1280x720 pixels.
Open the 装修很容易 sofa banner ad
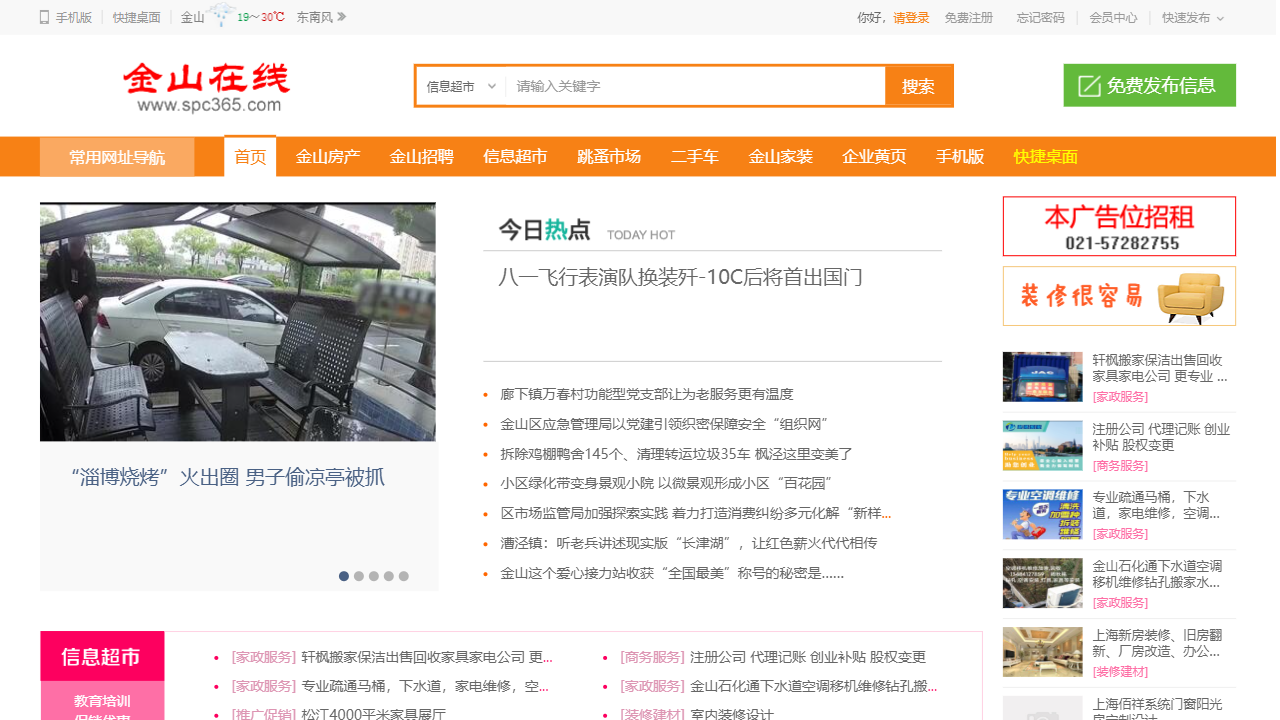tap(1119, 296)
